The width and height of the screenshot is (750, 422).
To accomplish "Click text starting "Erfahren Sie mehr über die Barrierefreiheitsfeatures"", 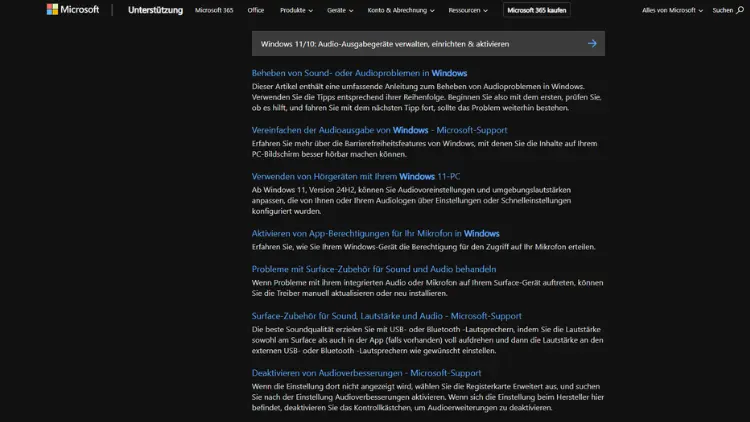I will 424,149.
